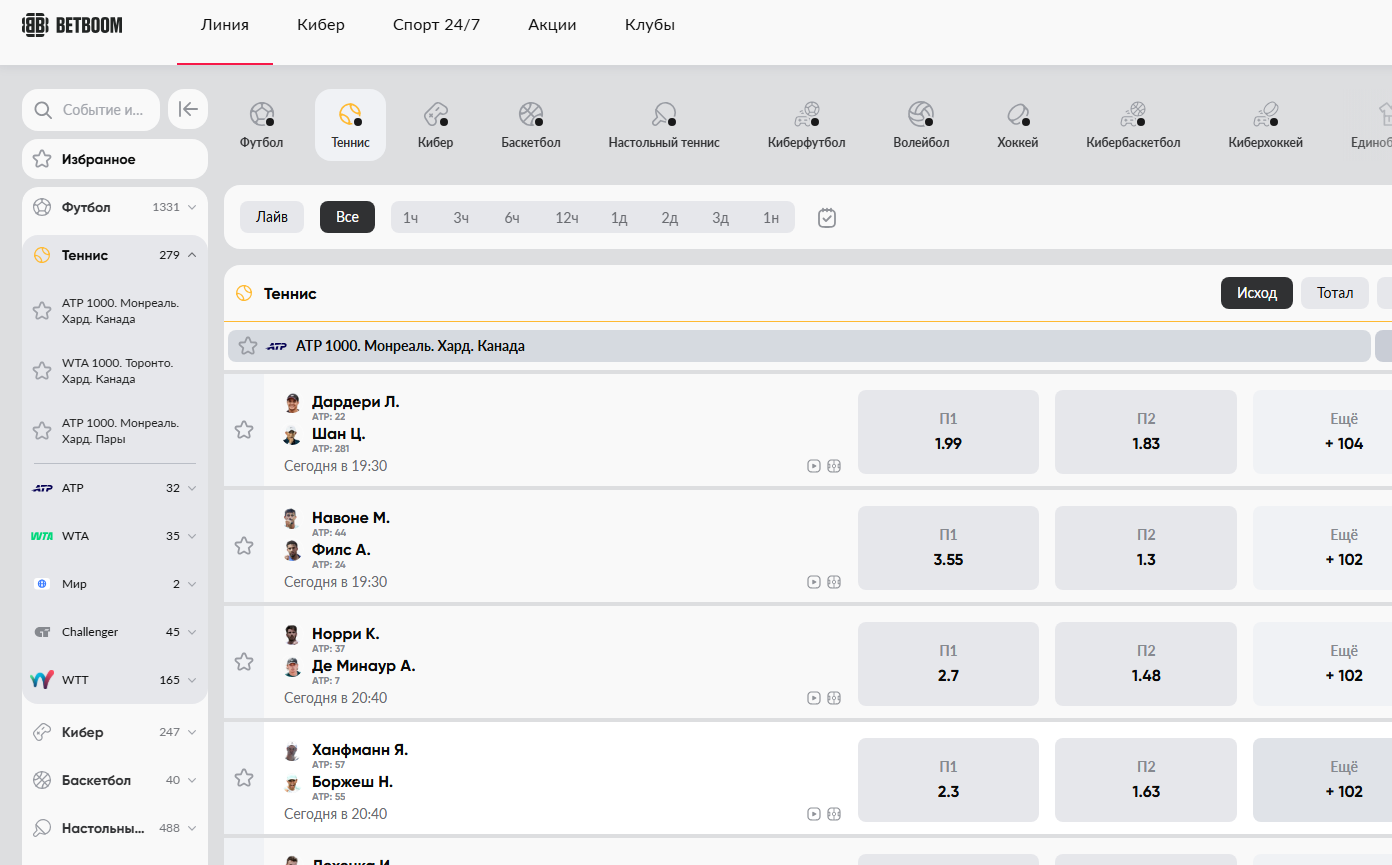Select the Кибер sport icon in top carousel
1392x865 pixels.
[435, 125]
